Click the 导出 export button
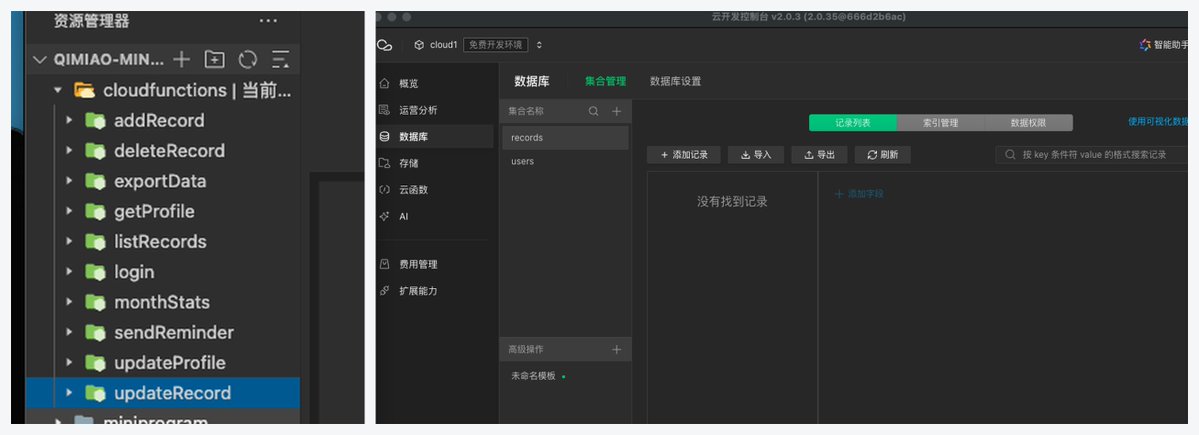Viewport: 1199px width, 435px height. tap(819, 155)
